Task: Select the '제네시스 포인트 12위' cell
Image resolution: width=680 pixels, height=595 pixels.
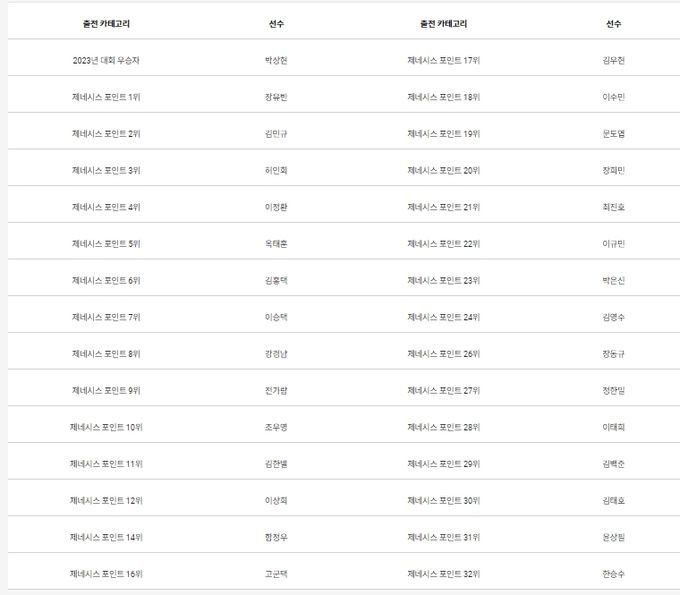Action: coord(106,501)
